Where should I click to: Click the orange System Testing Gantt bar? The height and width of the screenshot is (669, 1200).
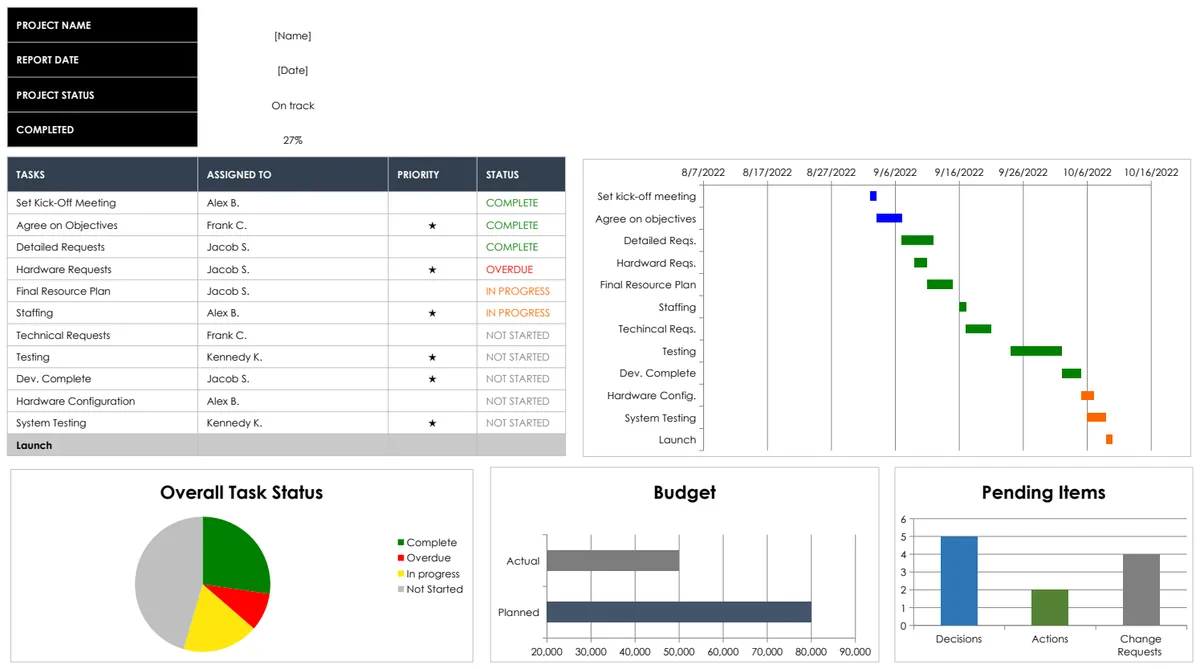pos(1096,417)
